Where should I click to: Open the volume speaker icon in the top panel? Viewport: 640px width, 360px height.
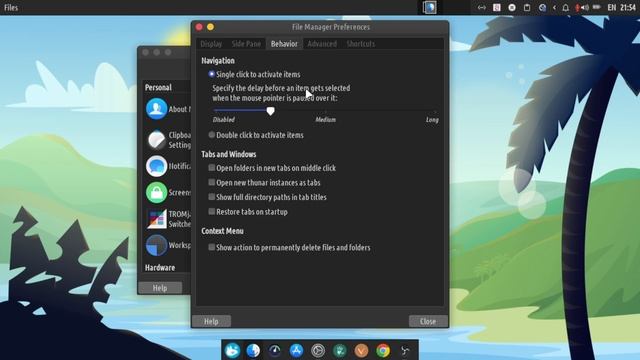(x=584, y=7)
